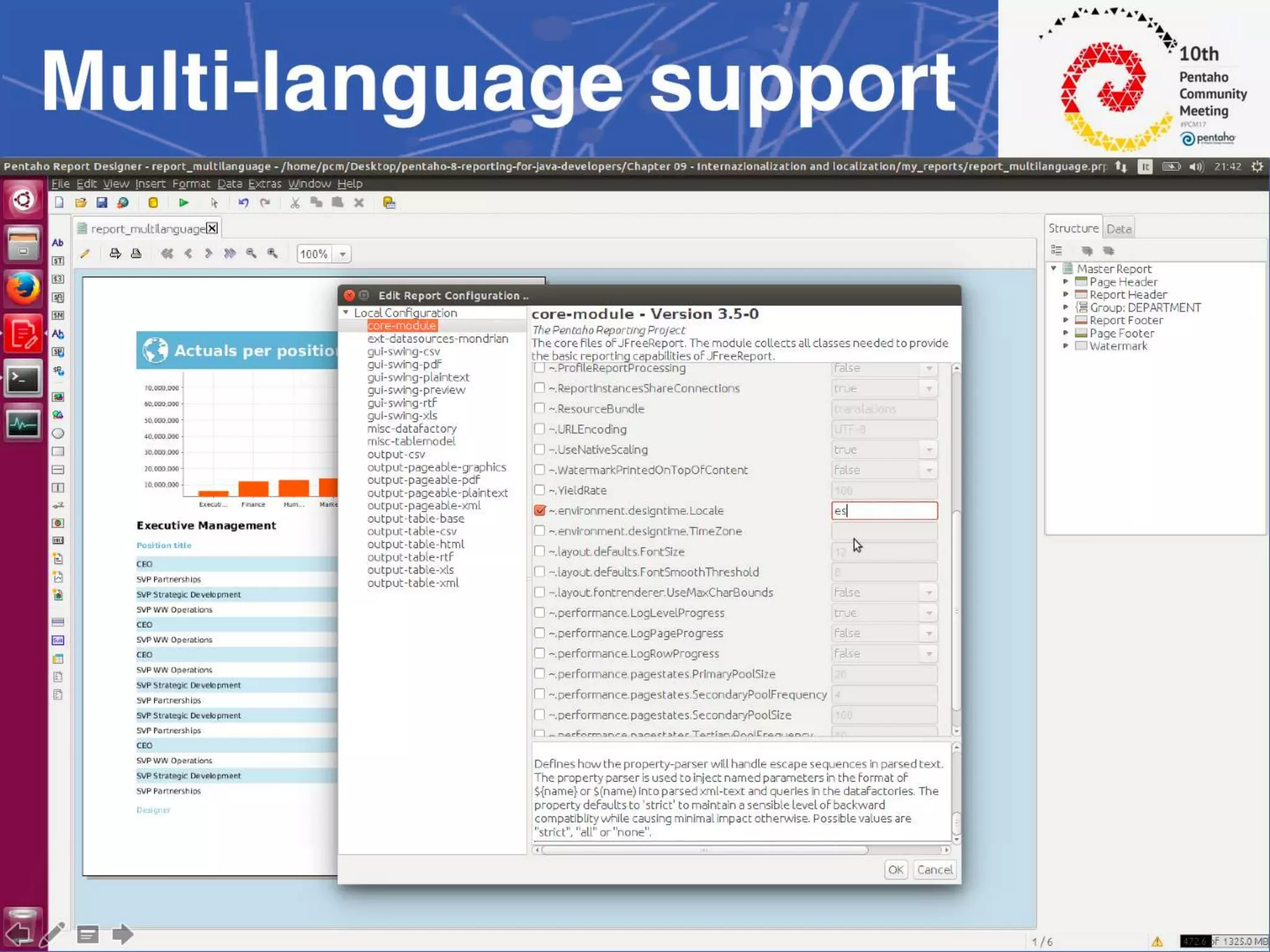Click the Undo arrow icon in toolbar
Image resolution: width=1270 pixels, height=952 pixels.
pos(243,203)
